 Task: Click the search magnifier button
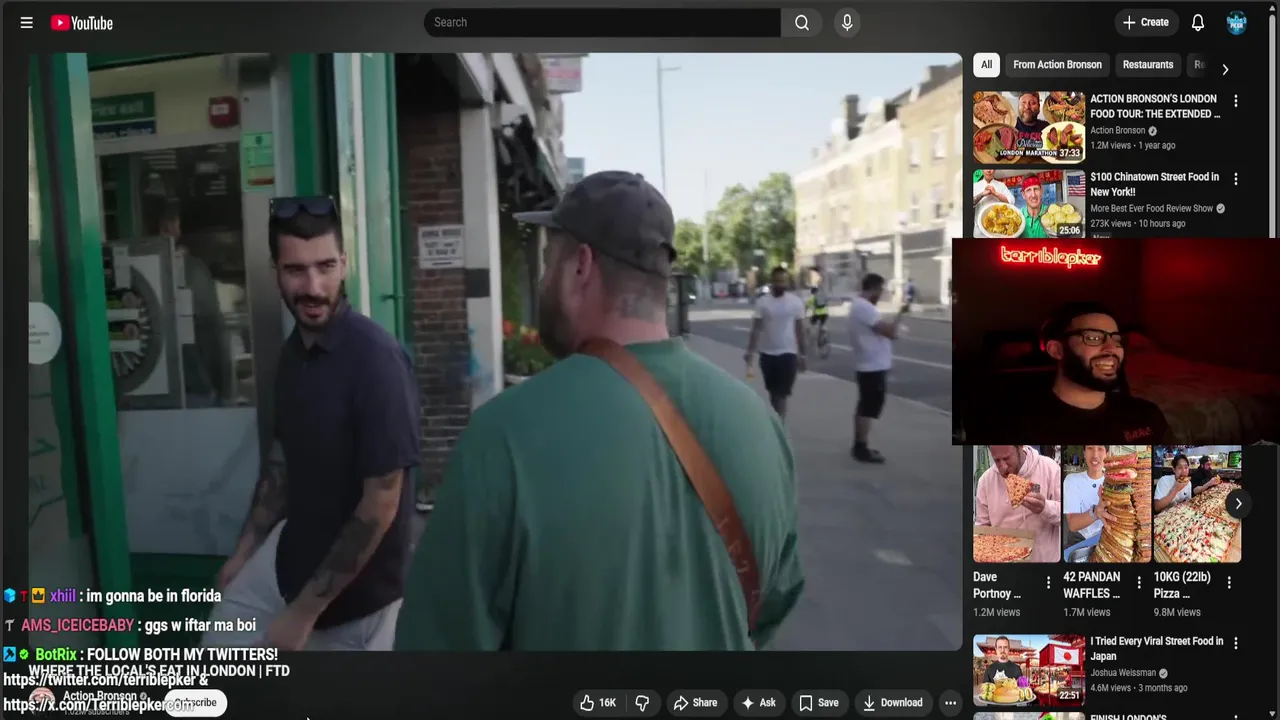[x=802, y=22]
